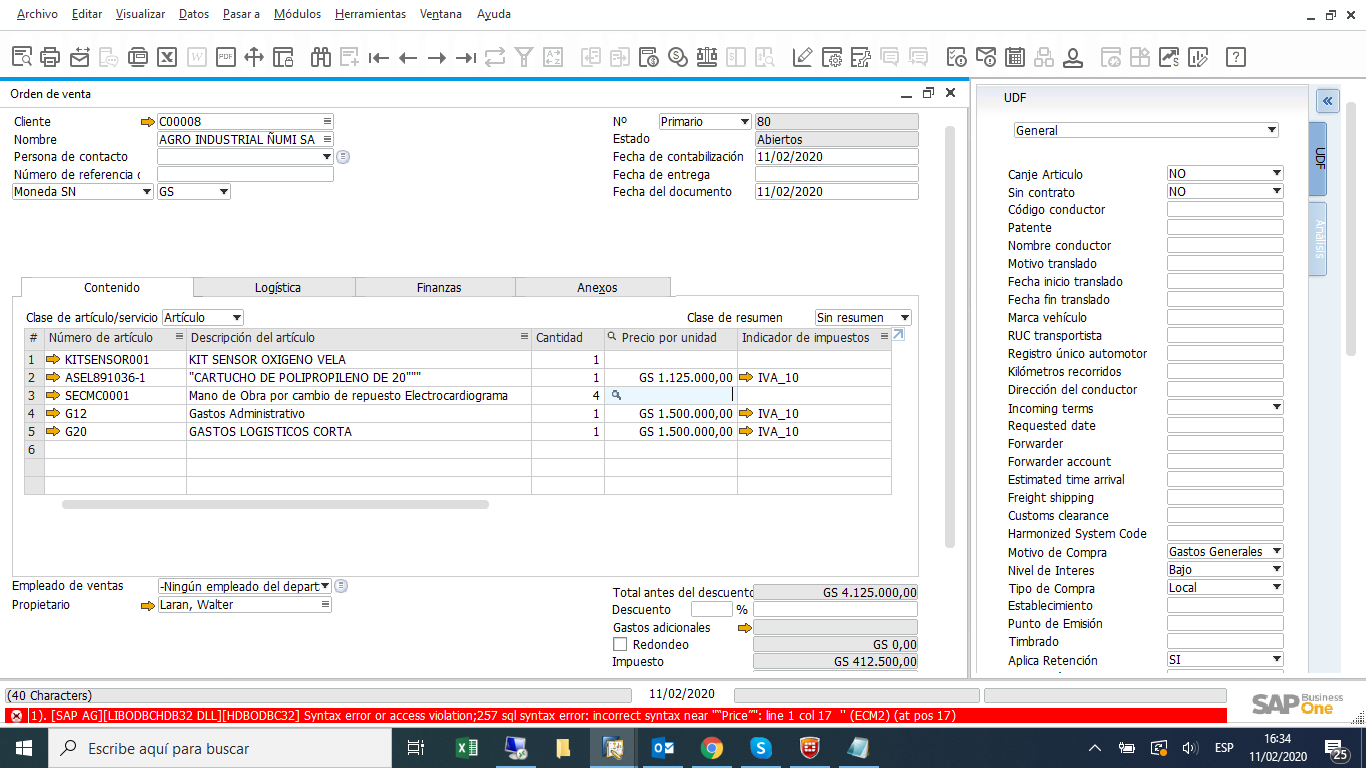Open the payment means icon
The height and width of the screenshot is (768, 1366).
(x=678, y=57)
